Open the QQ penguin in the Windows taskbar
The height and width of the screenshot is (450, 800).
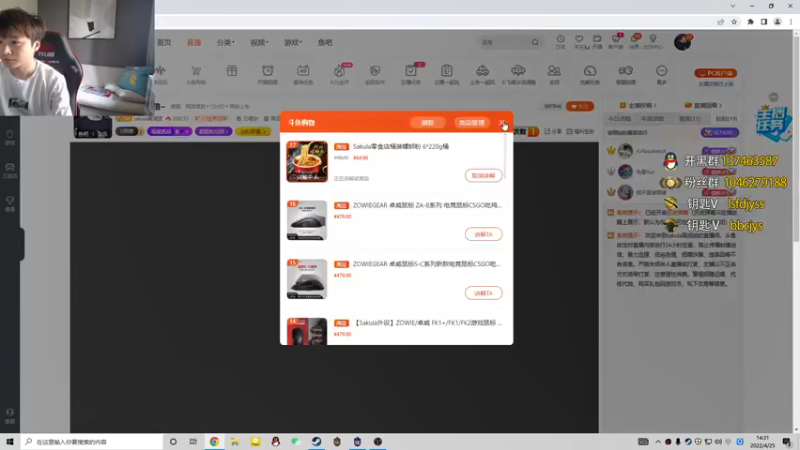[x=276, y=442]
